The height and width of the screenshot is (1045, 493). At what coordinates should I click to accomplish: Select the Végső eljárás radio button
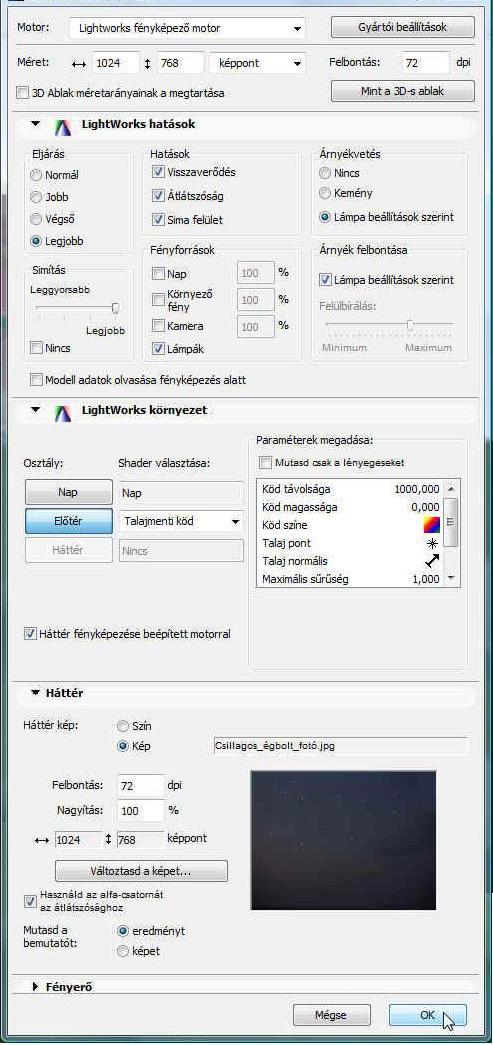coord(37,219)
